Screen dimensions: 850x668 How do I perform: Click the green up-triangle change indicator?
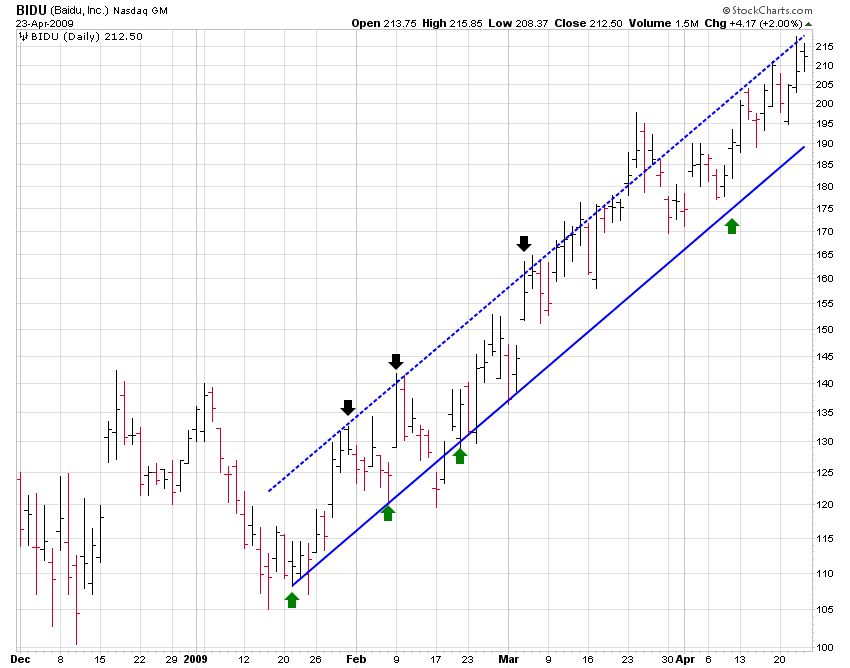pyautogui.click(x=808, y=24)
